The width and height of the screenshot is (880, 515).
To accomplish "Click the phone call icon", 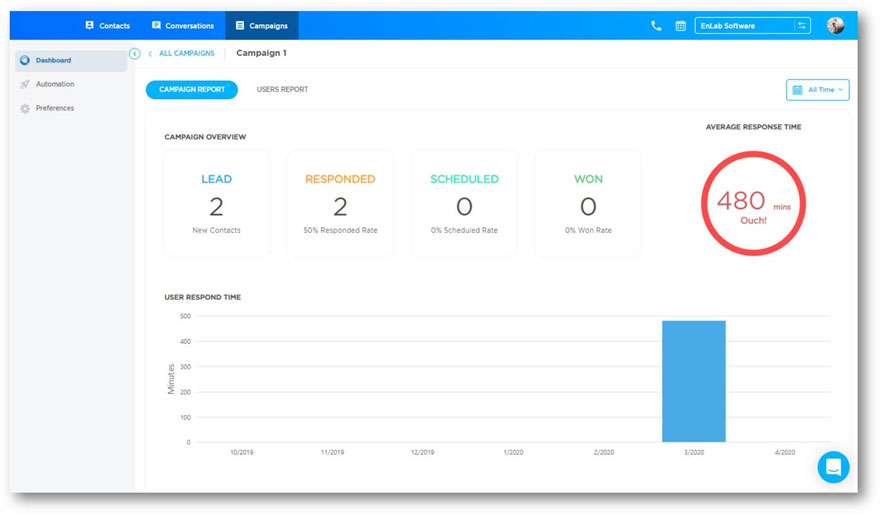I will [x=656, y=26].
